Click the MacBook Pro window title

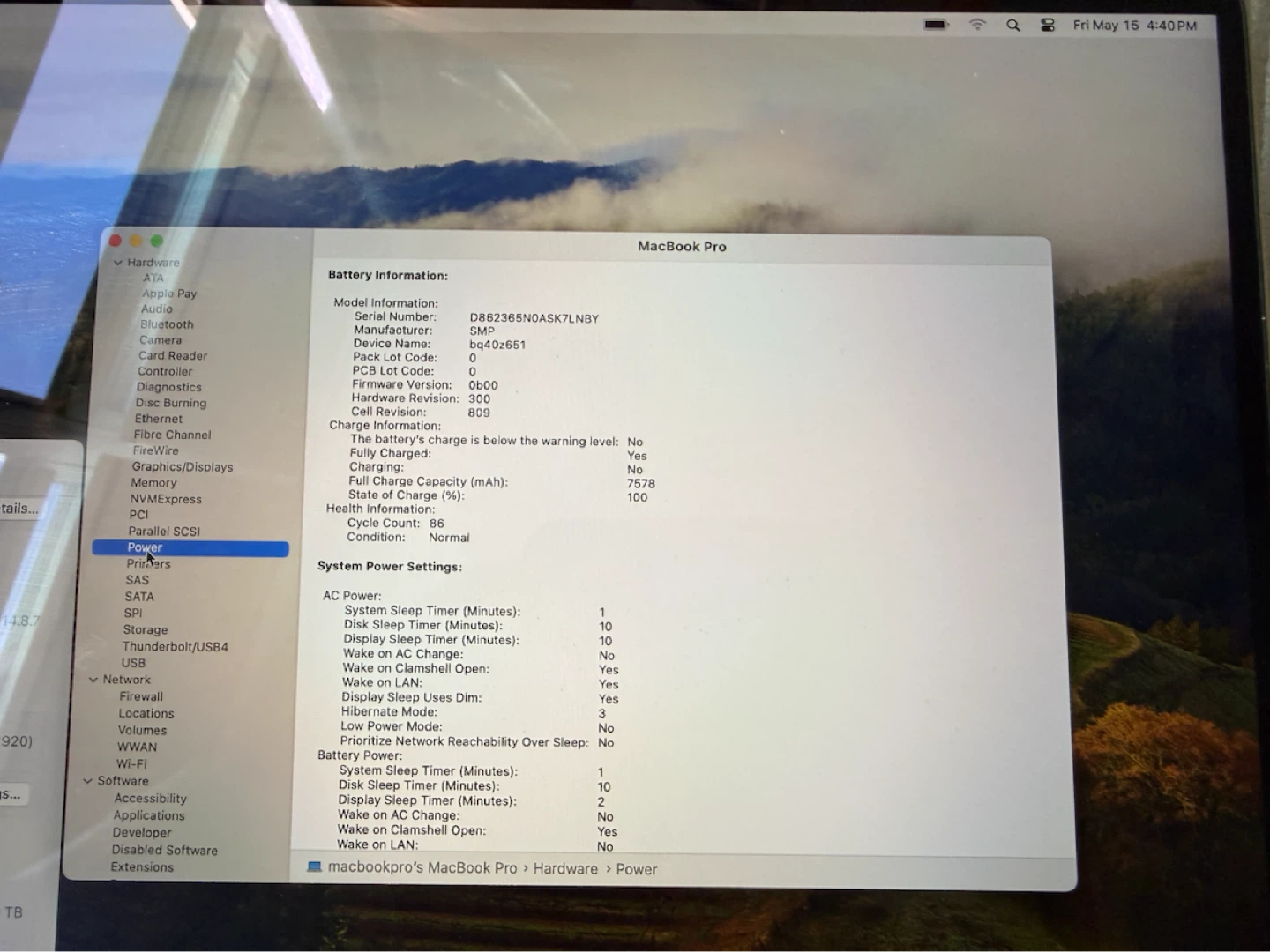pyautogui.click(x=683, y=247)
